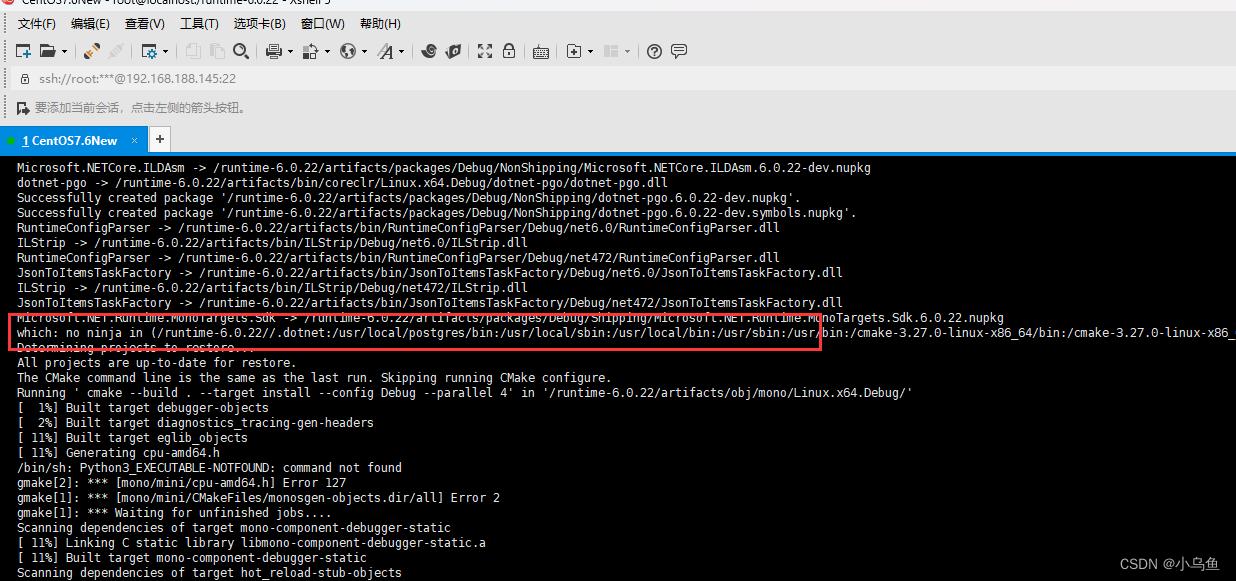Toggle full screen mode
The width and height of the screenshot is (1236, 581).
pos(484,51)
